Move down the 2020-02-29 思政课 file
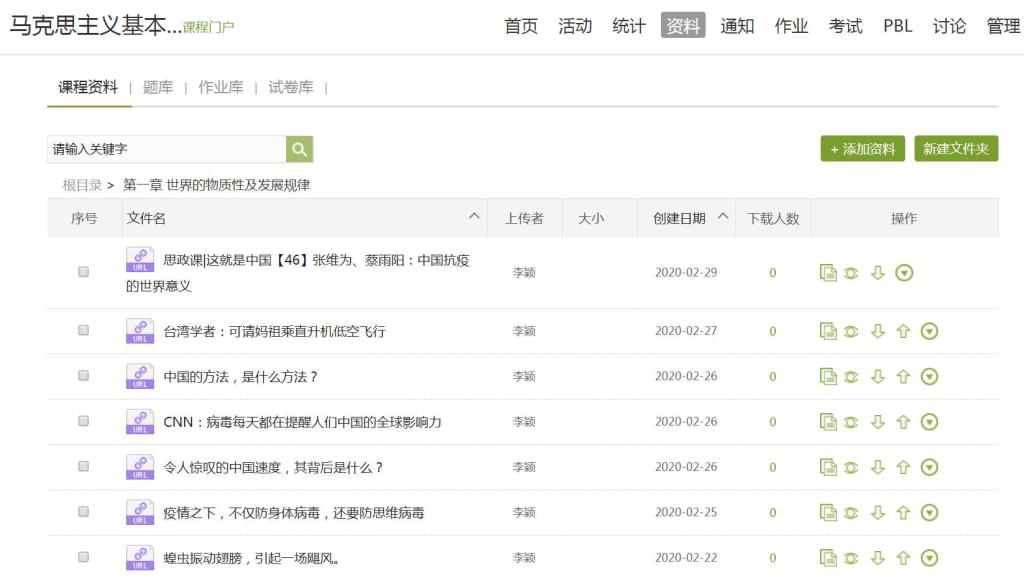The height and width of the screenshot is (579, 1024). tap(878, 272)
